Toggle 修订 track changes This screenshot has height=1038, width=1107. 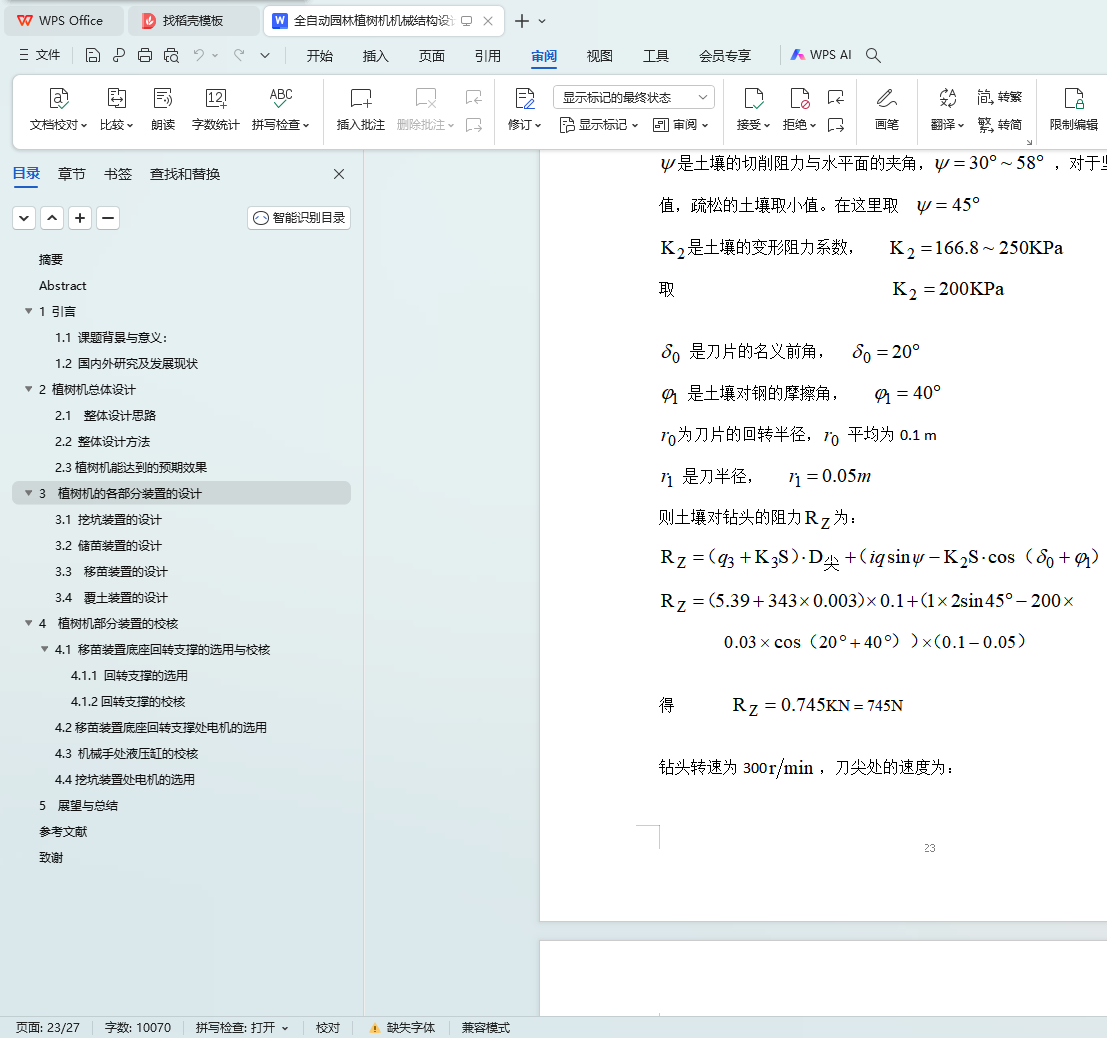click(525, 109)
